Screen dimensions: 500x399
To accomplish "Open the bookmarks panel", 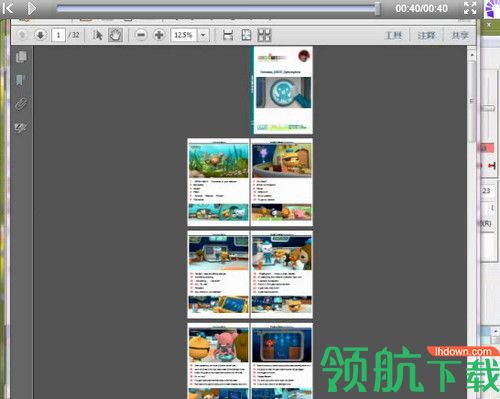I will [x=20, y=80].
